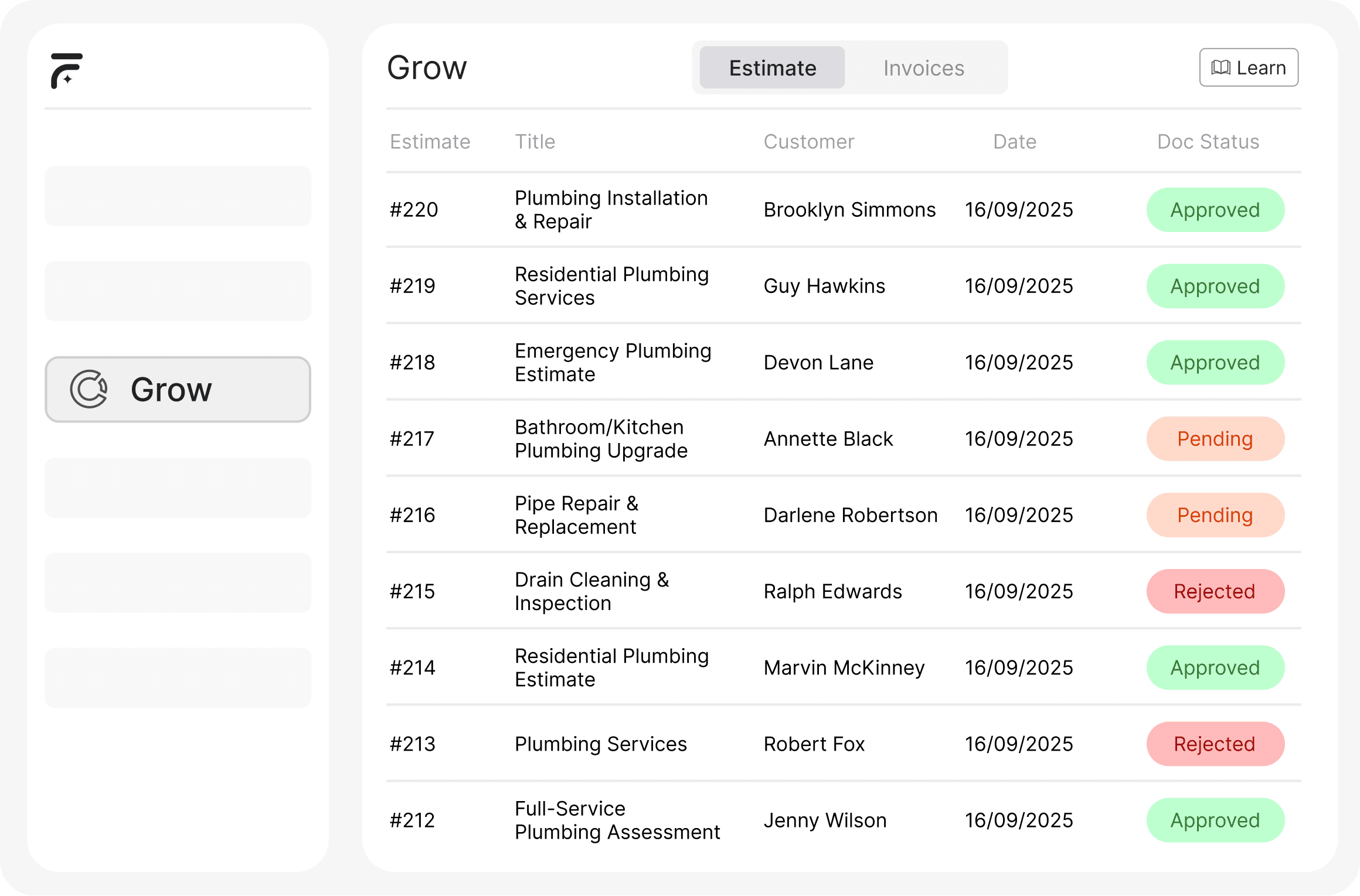Viewport: 1360px width, 896px height.
Task: Switch to the Invoices tab
Action: coord(923,68)
